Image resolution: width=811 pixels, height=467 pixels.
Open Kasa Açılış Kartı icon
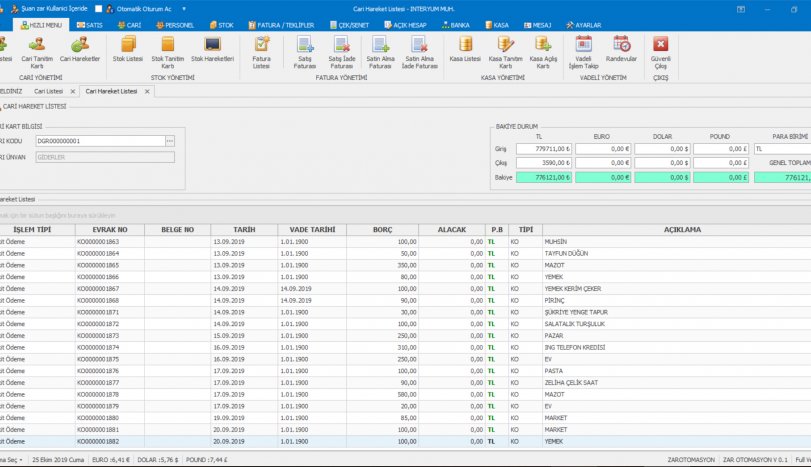click(x=543, y=52)
